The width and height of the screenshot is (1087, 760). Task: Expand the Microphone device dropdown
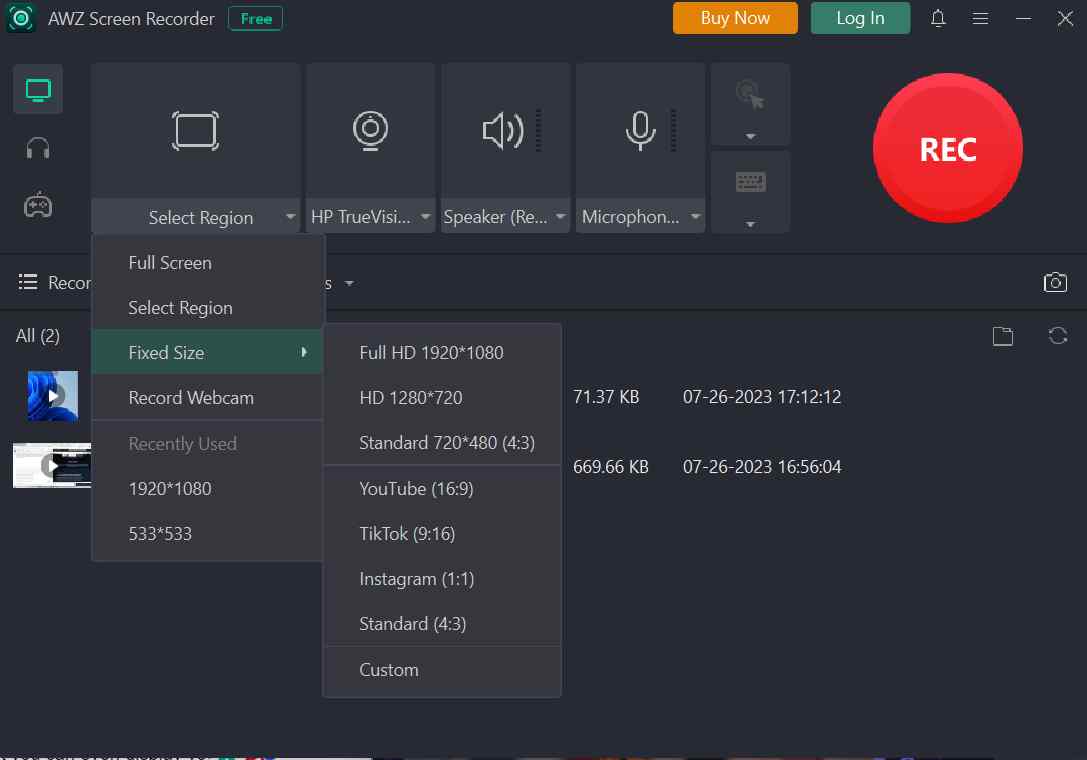[x=695, y=216]
